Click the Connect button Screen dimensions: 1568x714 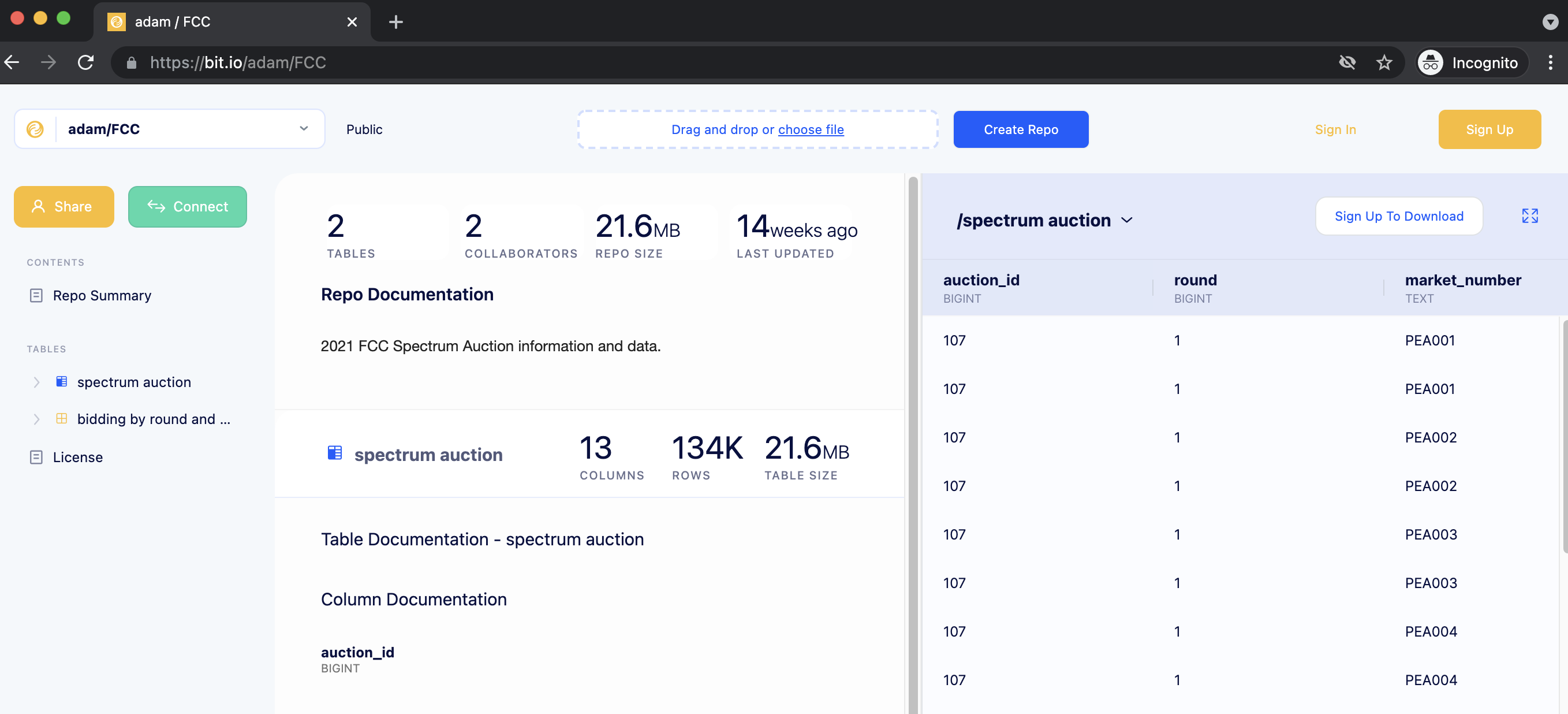click(x=188, y=207)
